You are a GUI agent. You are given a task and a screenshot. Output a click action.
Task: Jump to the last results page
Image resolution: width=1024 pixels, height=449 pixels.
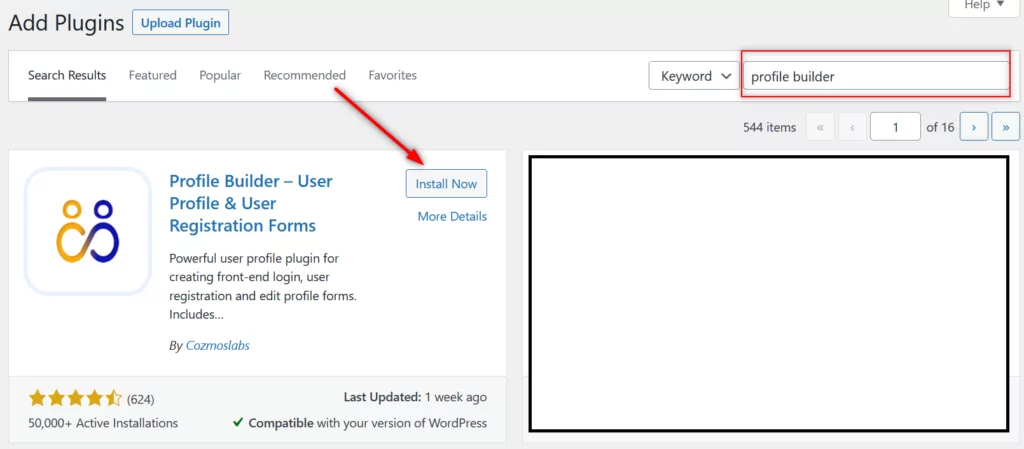pos(1005,127)
